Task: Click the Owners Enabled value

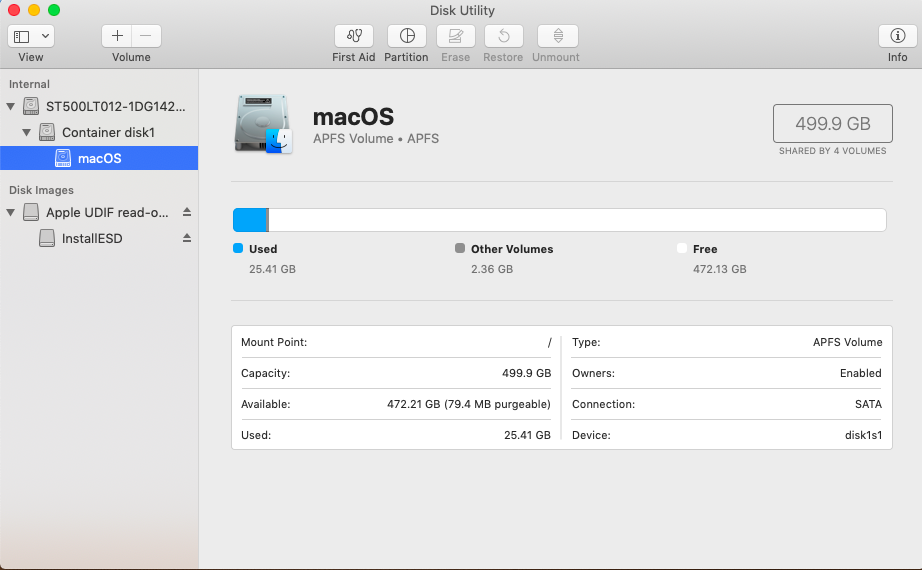Action: coord(861,374)
